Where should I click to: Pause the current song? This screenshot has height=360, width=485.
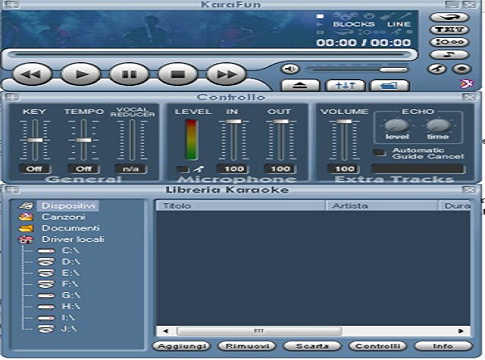click(129, 74)
